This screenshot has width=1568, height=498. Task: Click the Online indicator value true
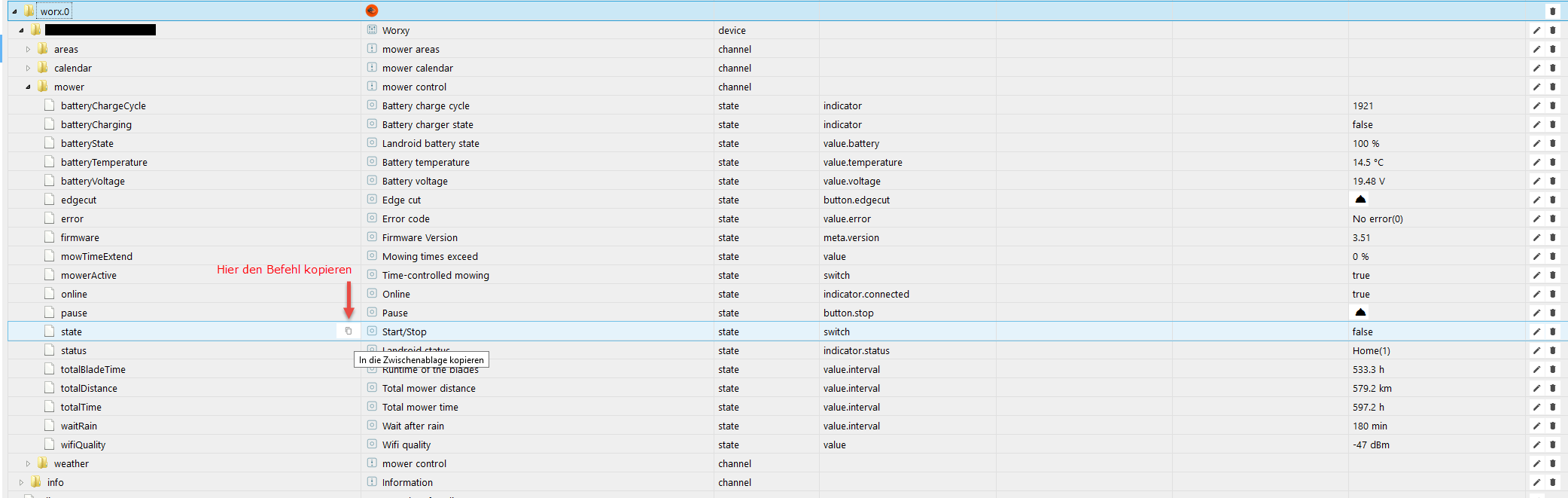[1361, 294]
